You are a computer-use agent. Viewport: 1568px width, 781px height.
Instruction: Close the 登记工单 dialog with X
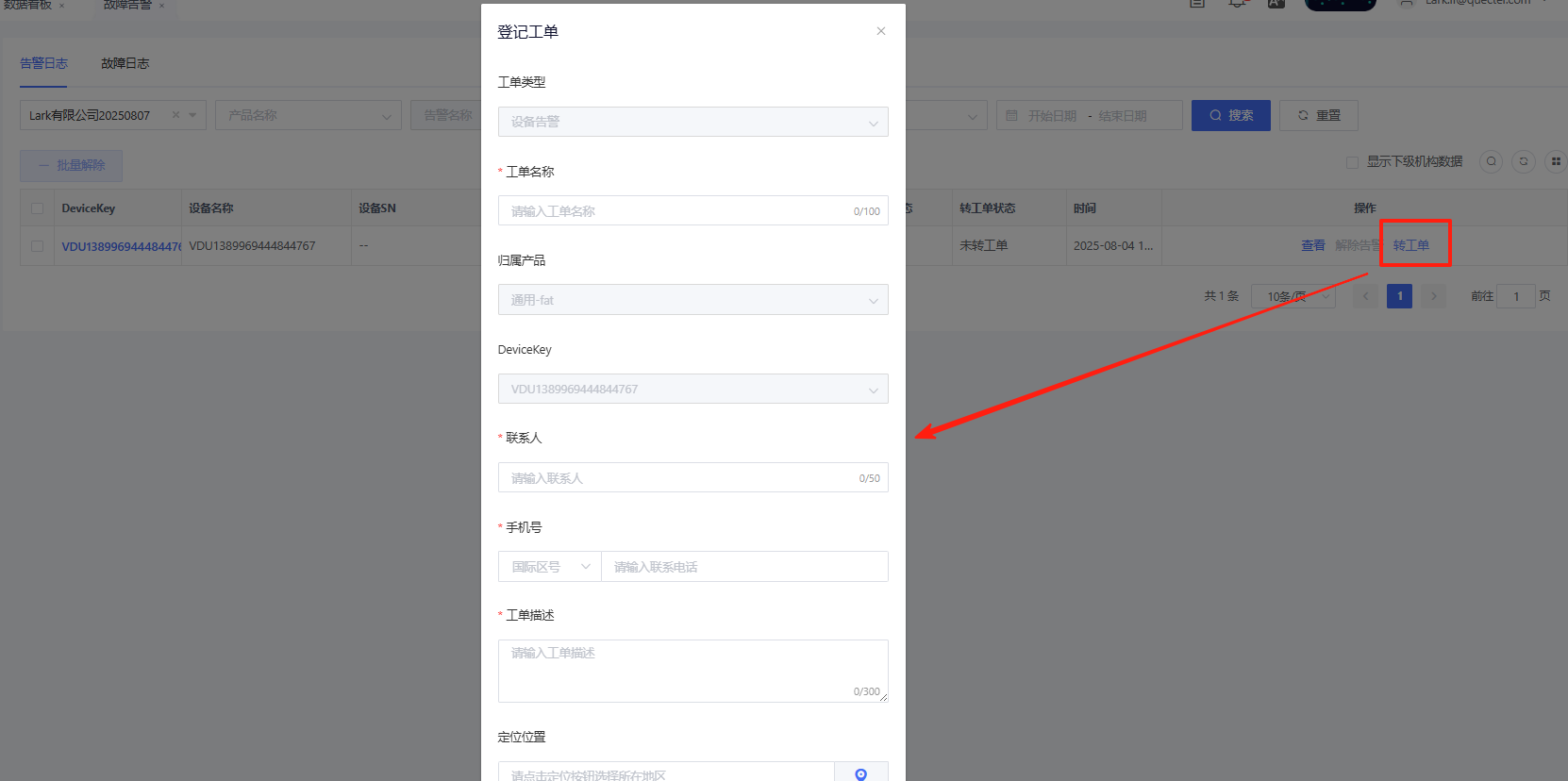point(880,31)
